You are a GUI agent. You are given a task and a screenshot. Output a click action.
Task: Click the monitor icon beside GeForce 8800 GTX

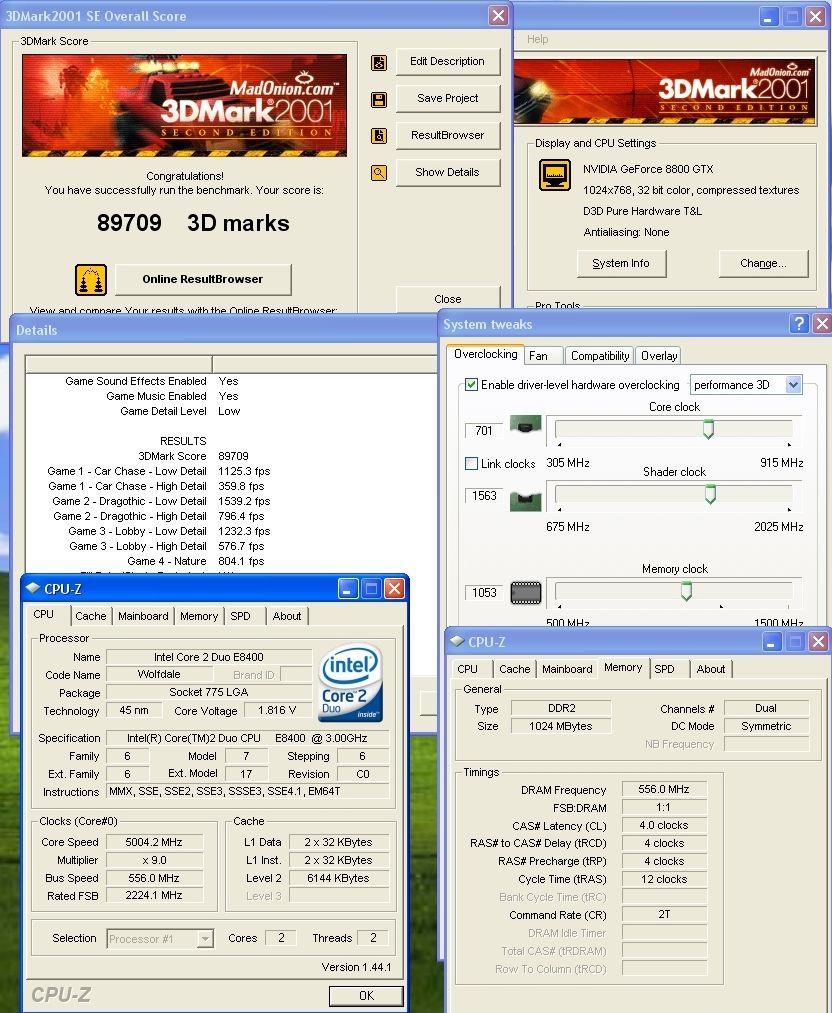[x=555, y=174]
